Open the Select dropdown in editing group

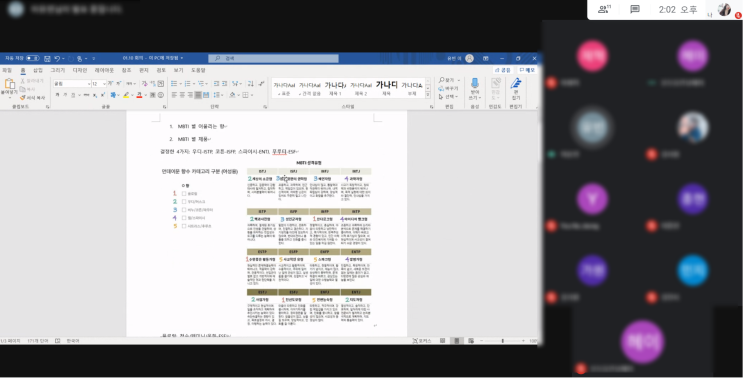click(x=448, y=97)
